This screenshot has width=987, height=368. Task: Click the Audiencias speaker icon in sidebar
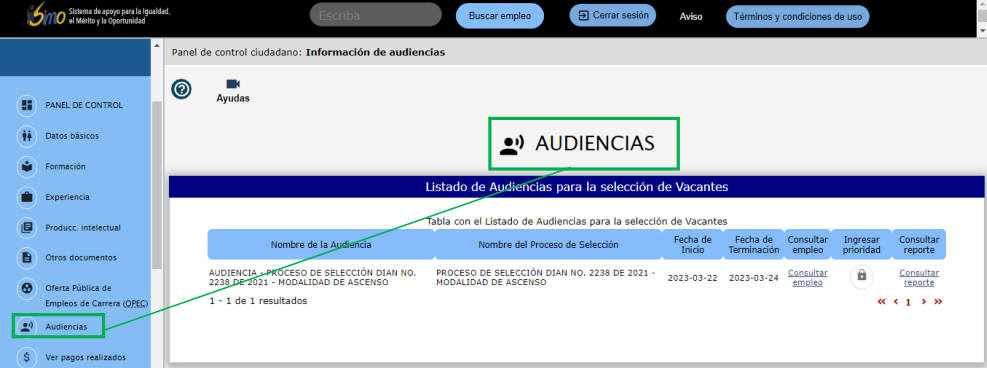pyautogui.click(x=26, y=326)
